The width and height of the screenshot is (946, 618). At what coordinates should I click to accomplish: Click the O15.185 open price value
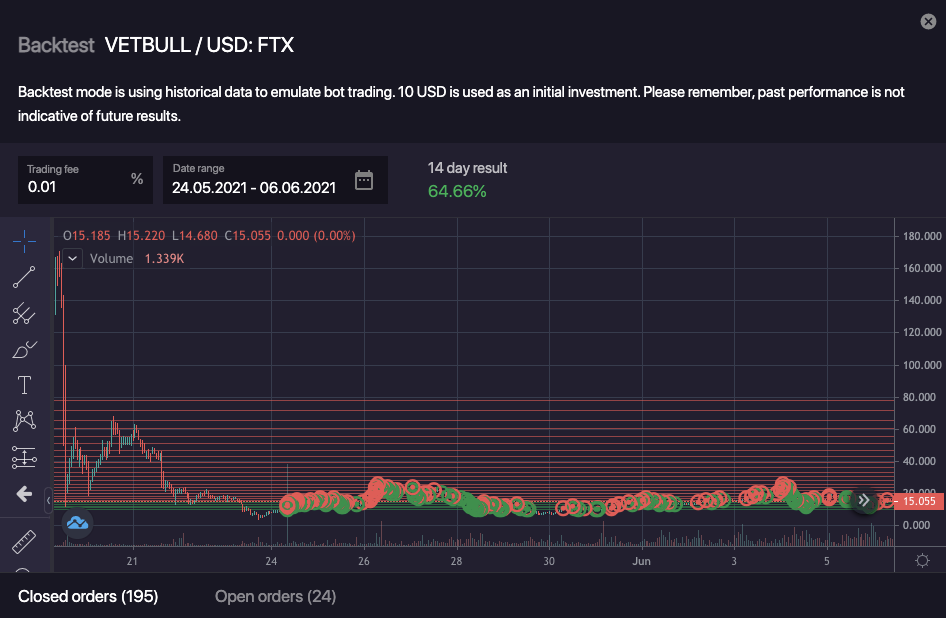coord(87,236)
